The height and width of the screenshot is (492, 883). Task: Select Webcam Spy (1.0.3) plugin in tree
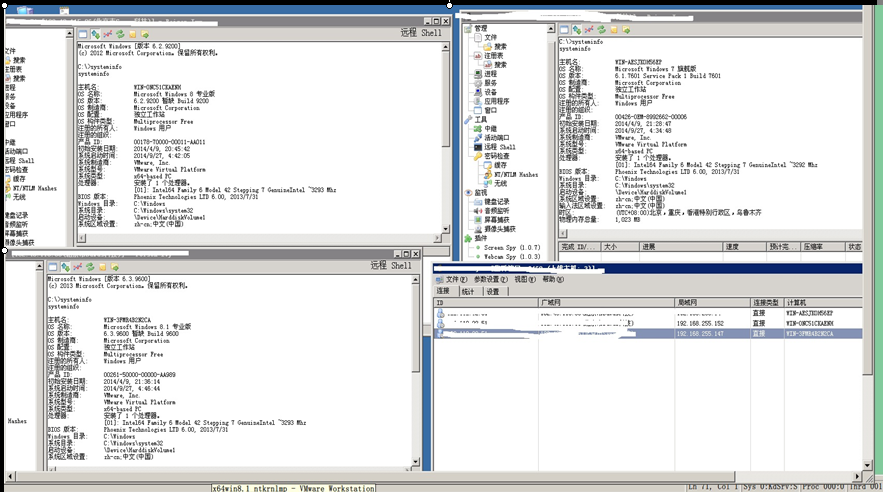(512, 257)
